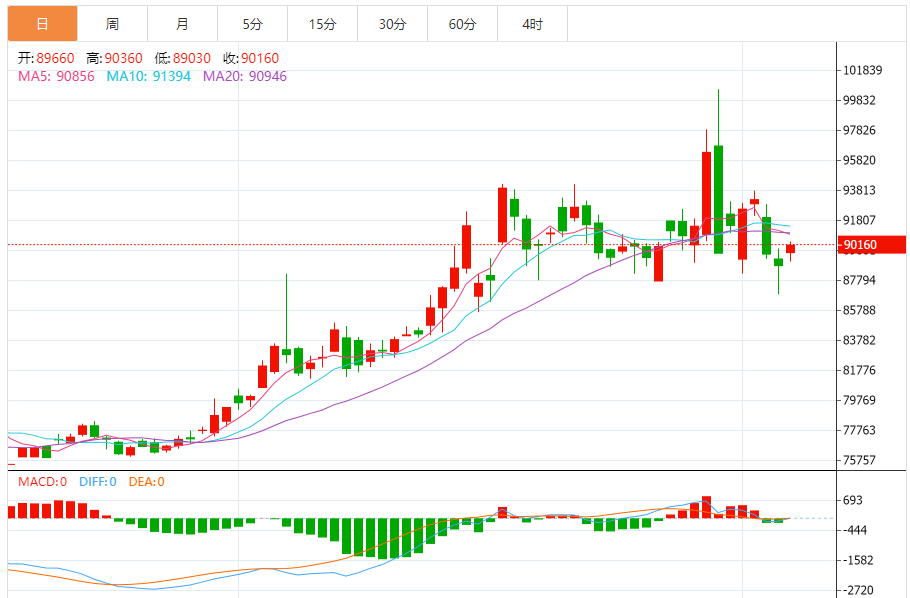Select the 周 (weekly) timeframe tab

pos(112,24)
